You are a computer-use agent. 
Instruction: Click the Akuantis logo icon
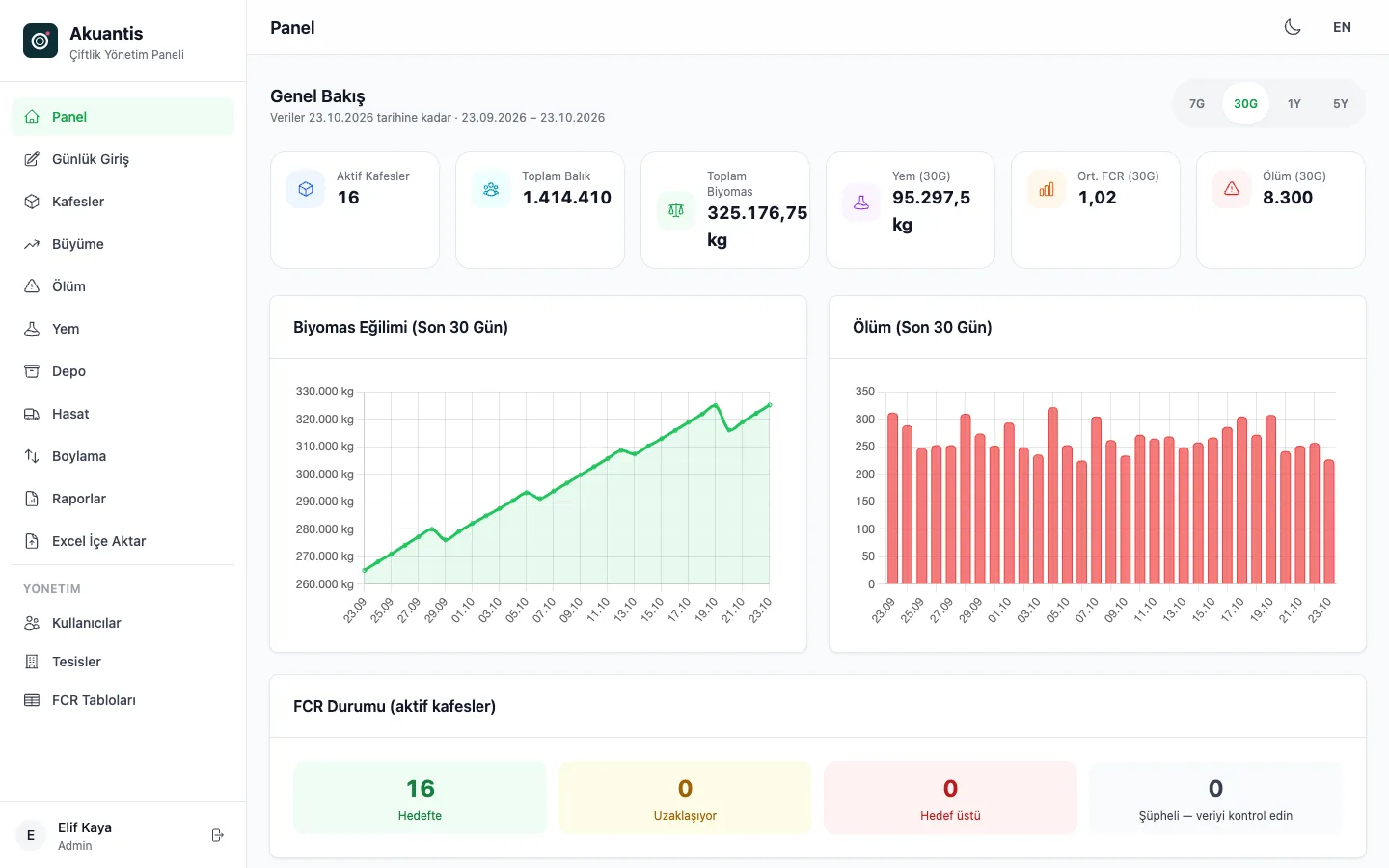41,41
